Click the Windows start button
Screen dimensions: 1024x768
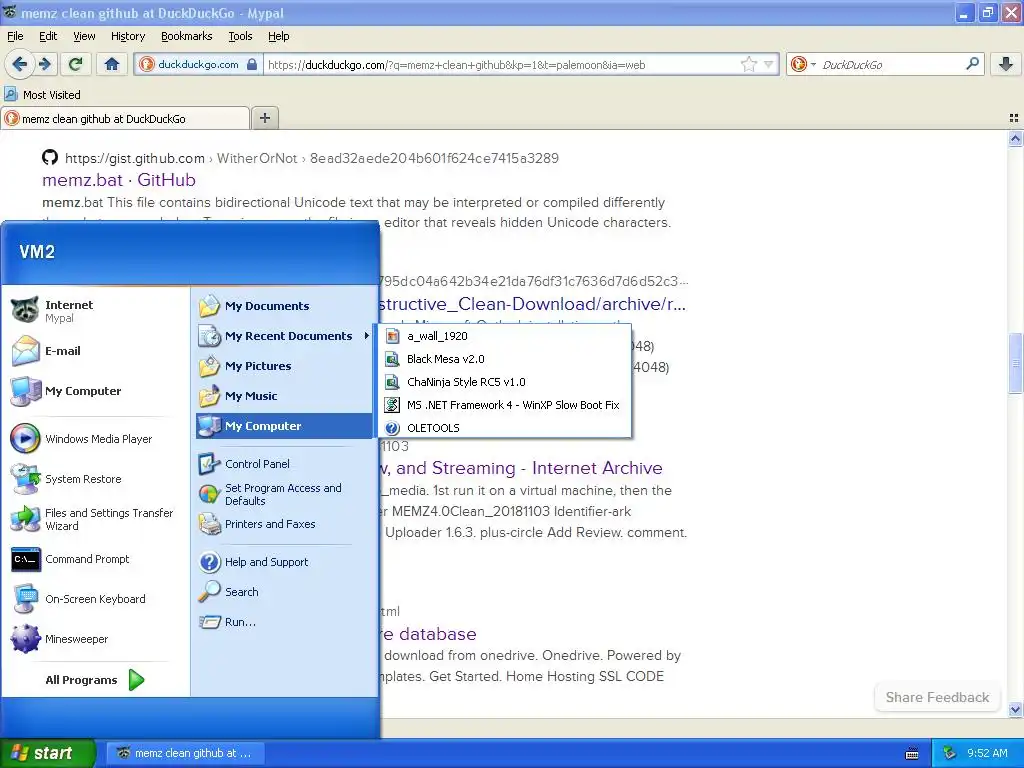click(x=48, y=753)
